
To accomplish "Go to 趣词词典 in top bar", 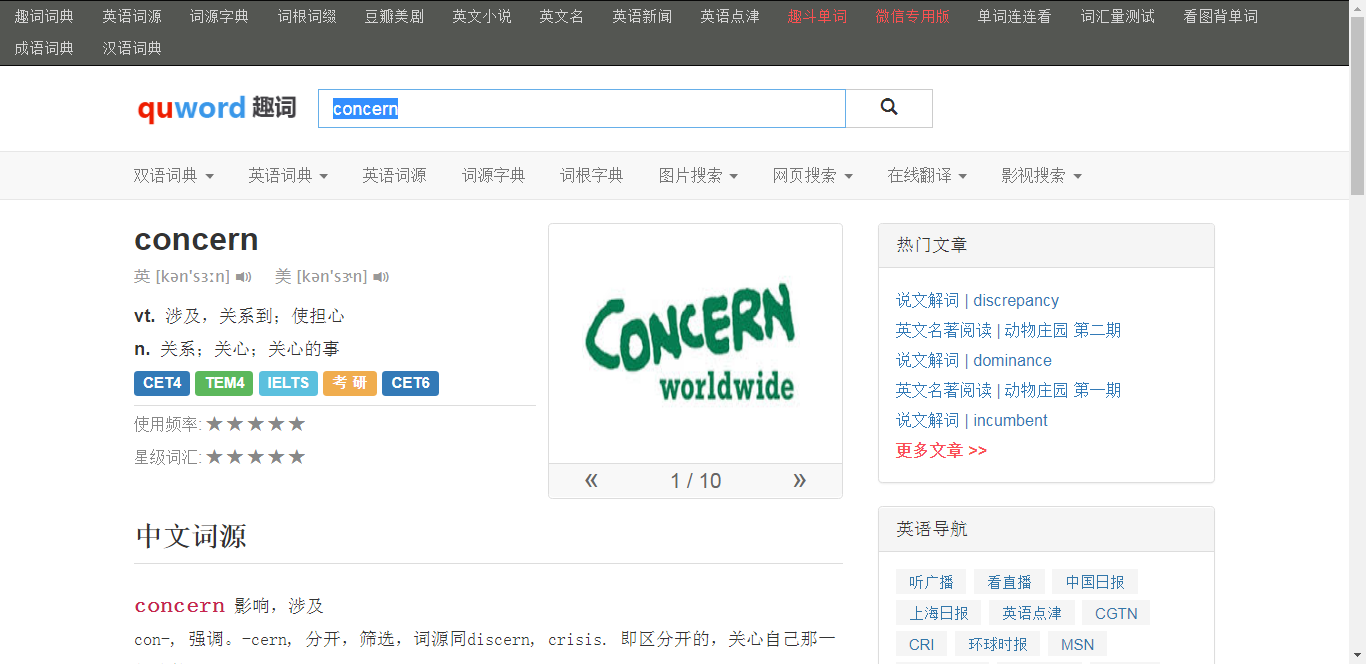I will coord(44,16).
